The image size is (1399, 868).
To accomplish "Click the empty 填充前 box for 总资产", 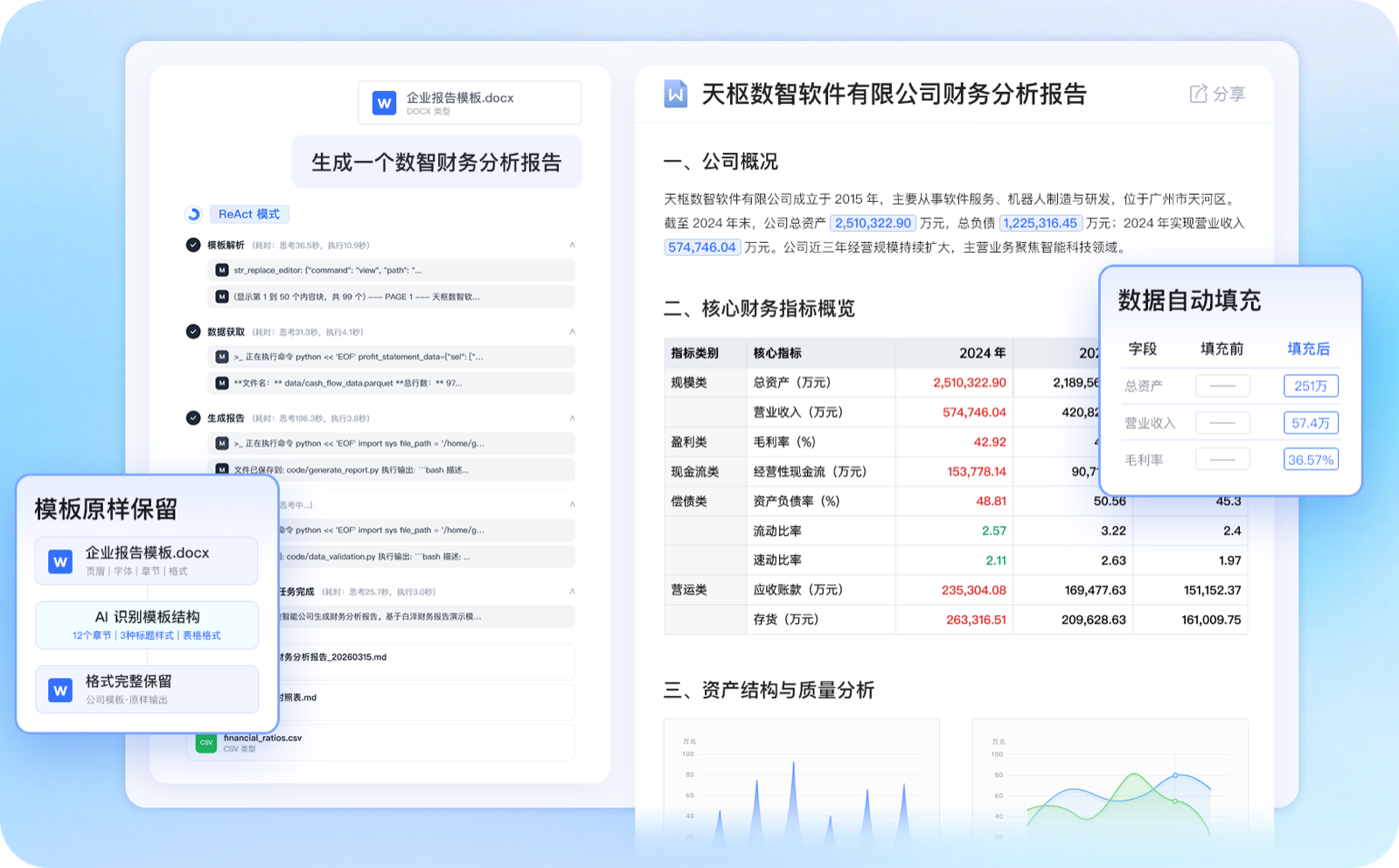I will pyautogui.click(x=1222, y=385).
